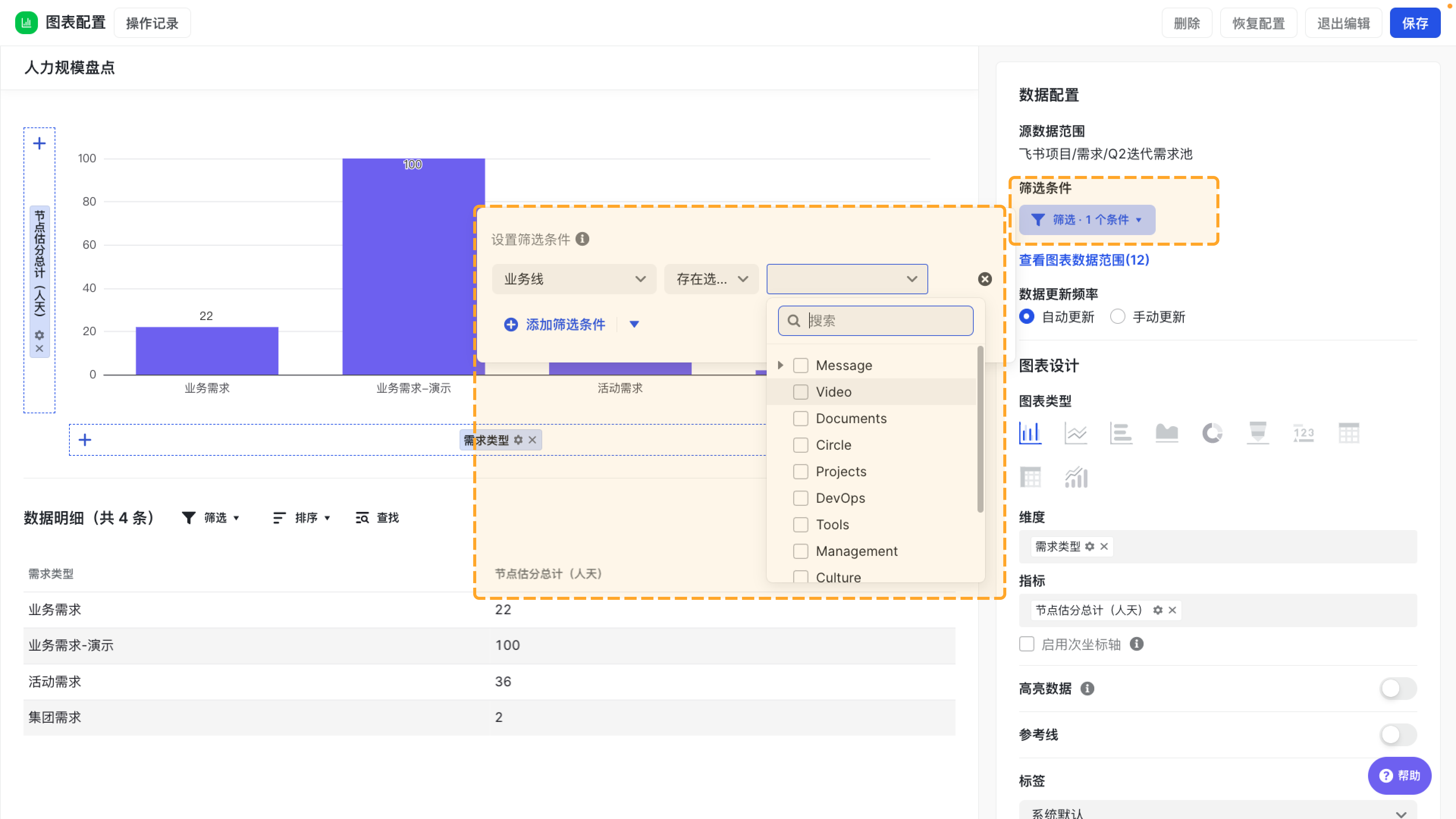Open the 存在选... operator dropdown
This screenshot has width=1456, height=819.
[x=711, y=279]
